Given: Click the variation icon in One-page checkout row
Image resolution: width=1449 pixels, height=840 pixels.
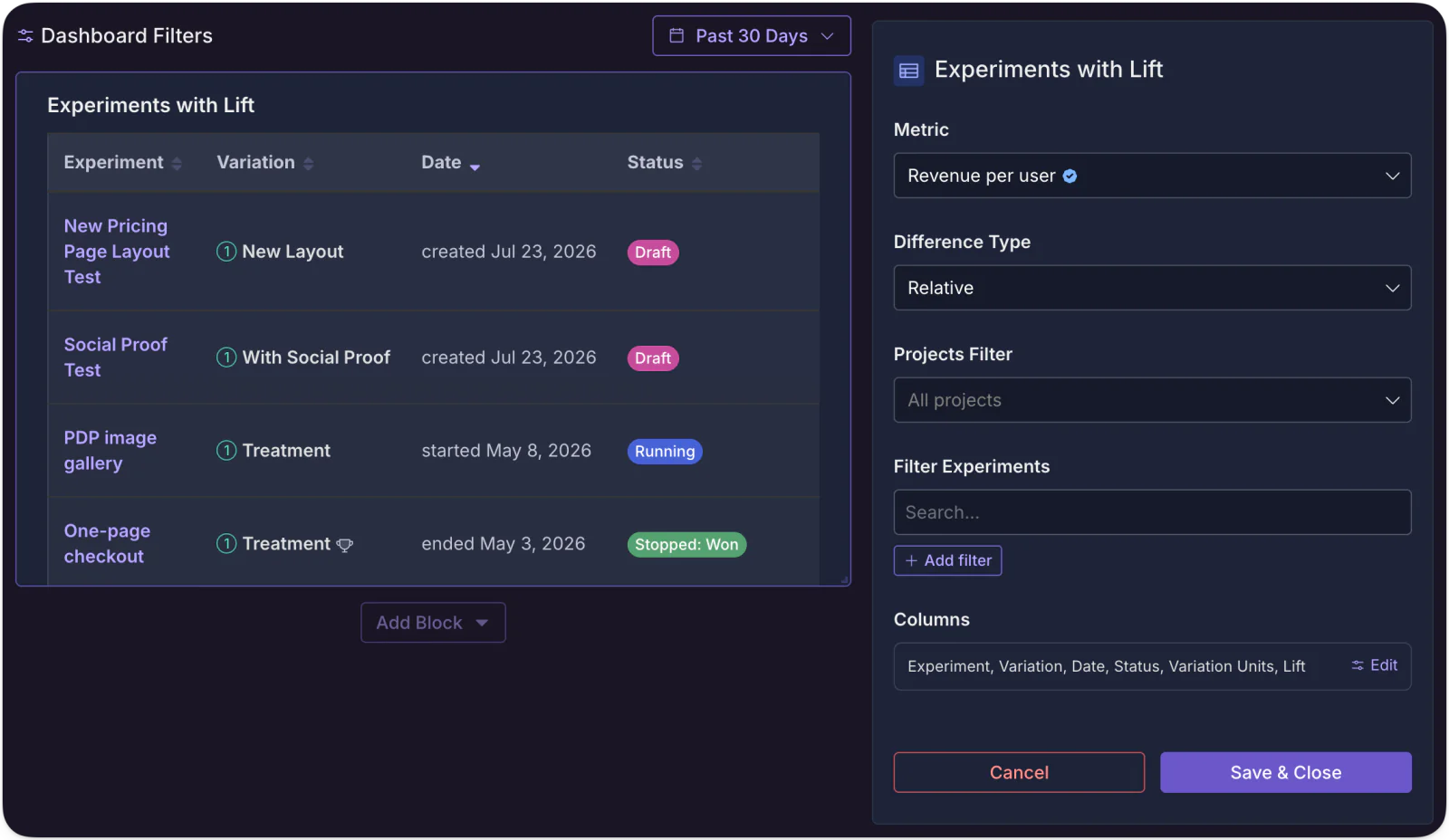Looking at the screenshot, I should [x=226, y=544].
